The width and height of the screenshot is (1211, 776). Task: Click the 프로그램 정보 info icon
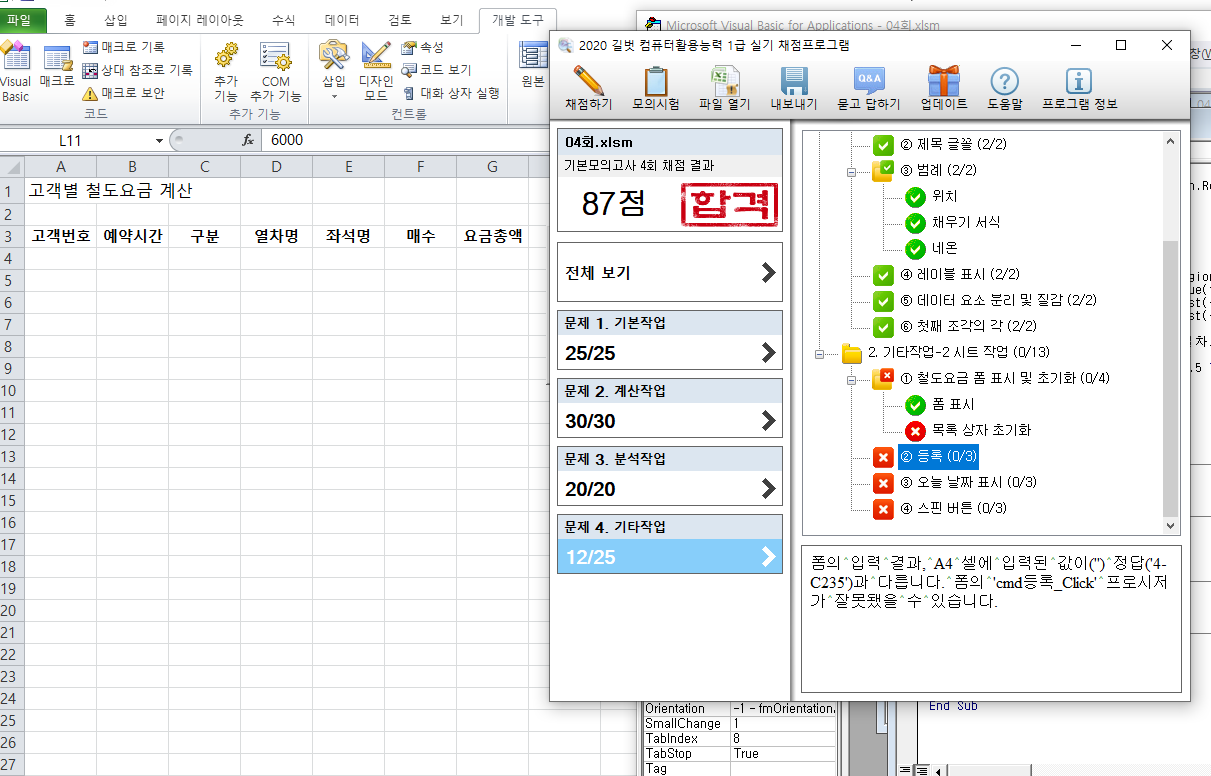tap(1079, 85)
